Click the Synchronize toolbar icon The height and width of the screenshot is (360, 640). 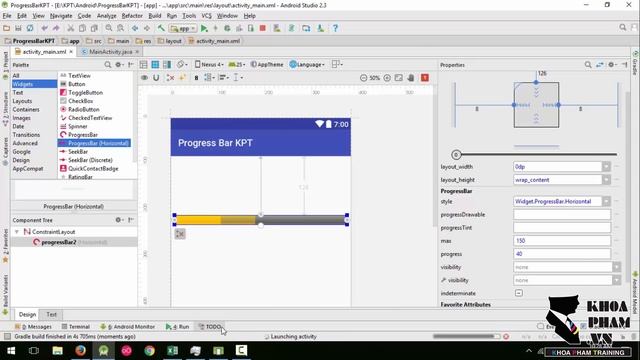point(30,28)
